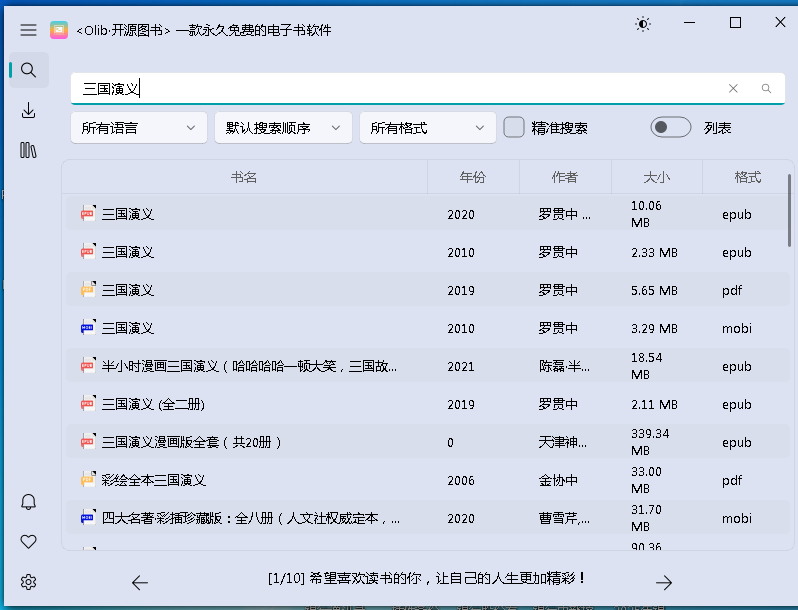
Task: Click author 陈磊·半... cell
Action: tap(564, 366)
